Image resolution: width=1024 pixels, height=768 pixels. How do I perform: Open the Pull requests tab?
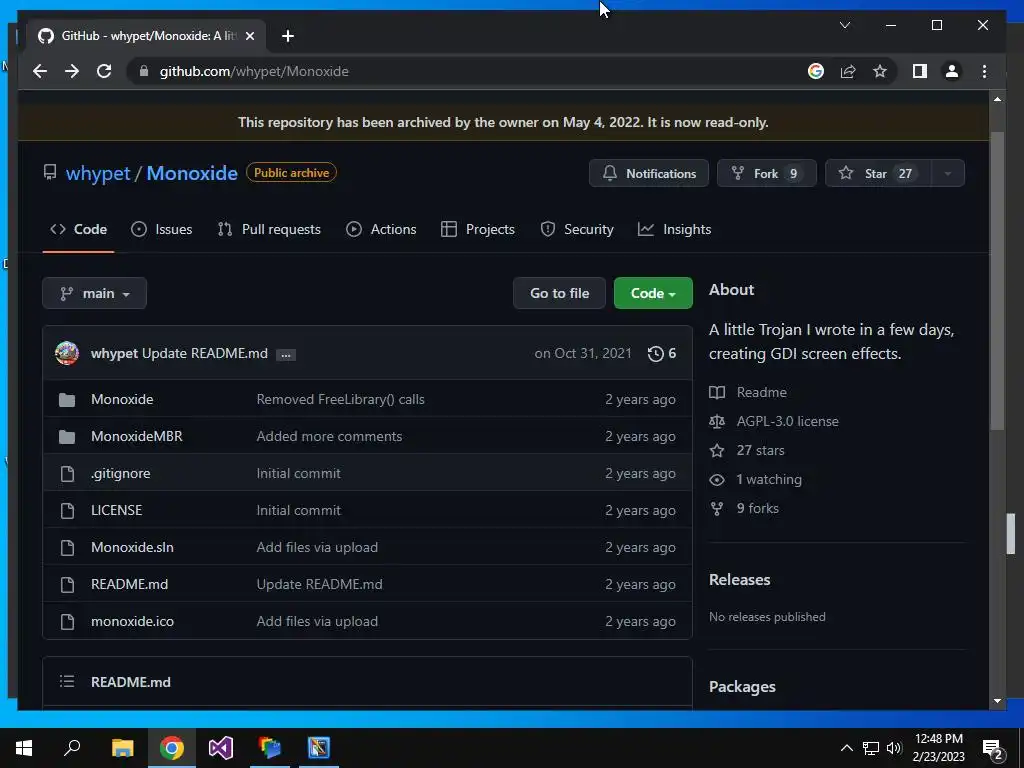pyautogui.click(x=269, y=229)
